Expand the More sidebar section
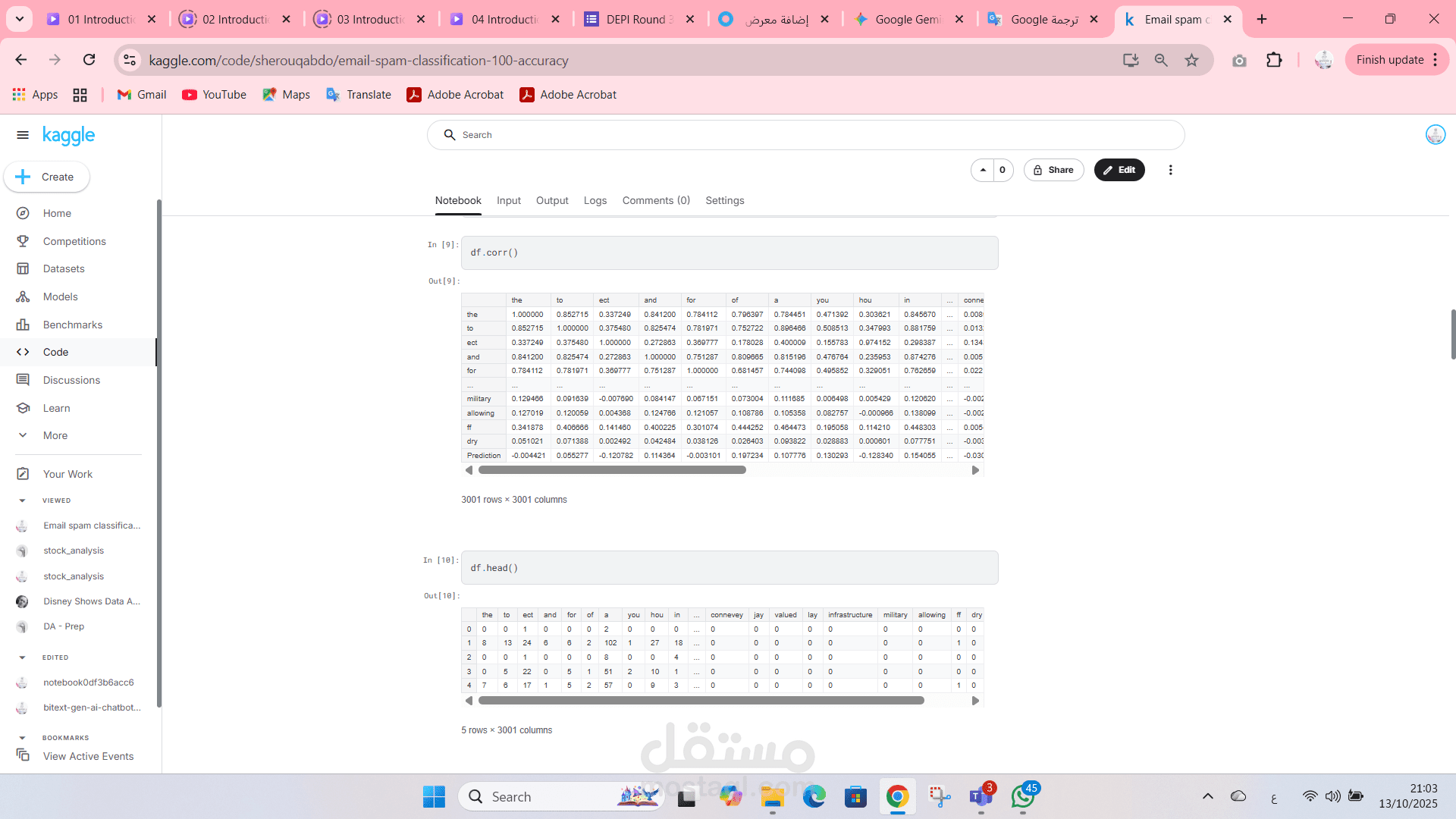The height and width of the screenshot is (819, 1456). click(55, 435)
